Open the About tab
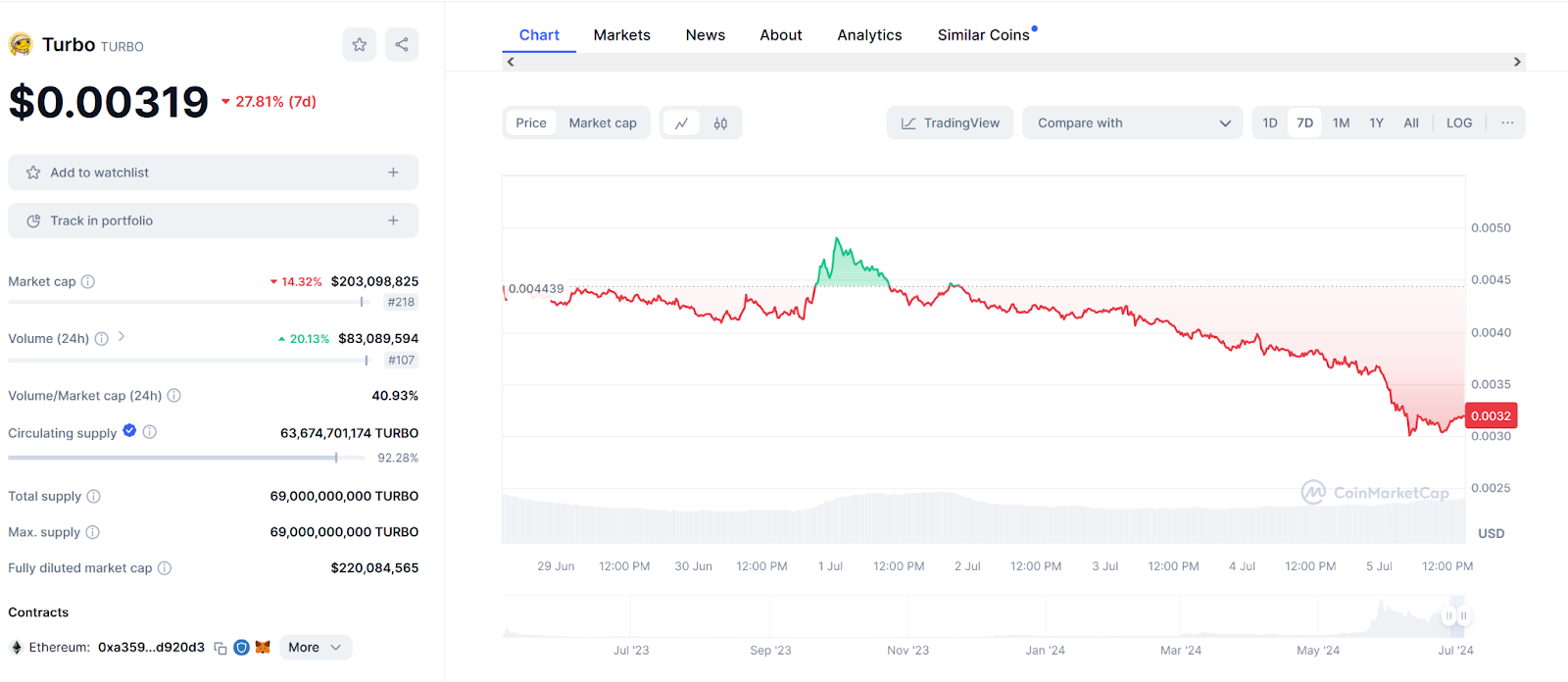The height and width of the screenshot is (682, 1568). (x=781, y=35)
